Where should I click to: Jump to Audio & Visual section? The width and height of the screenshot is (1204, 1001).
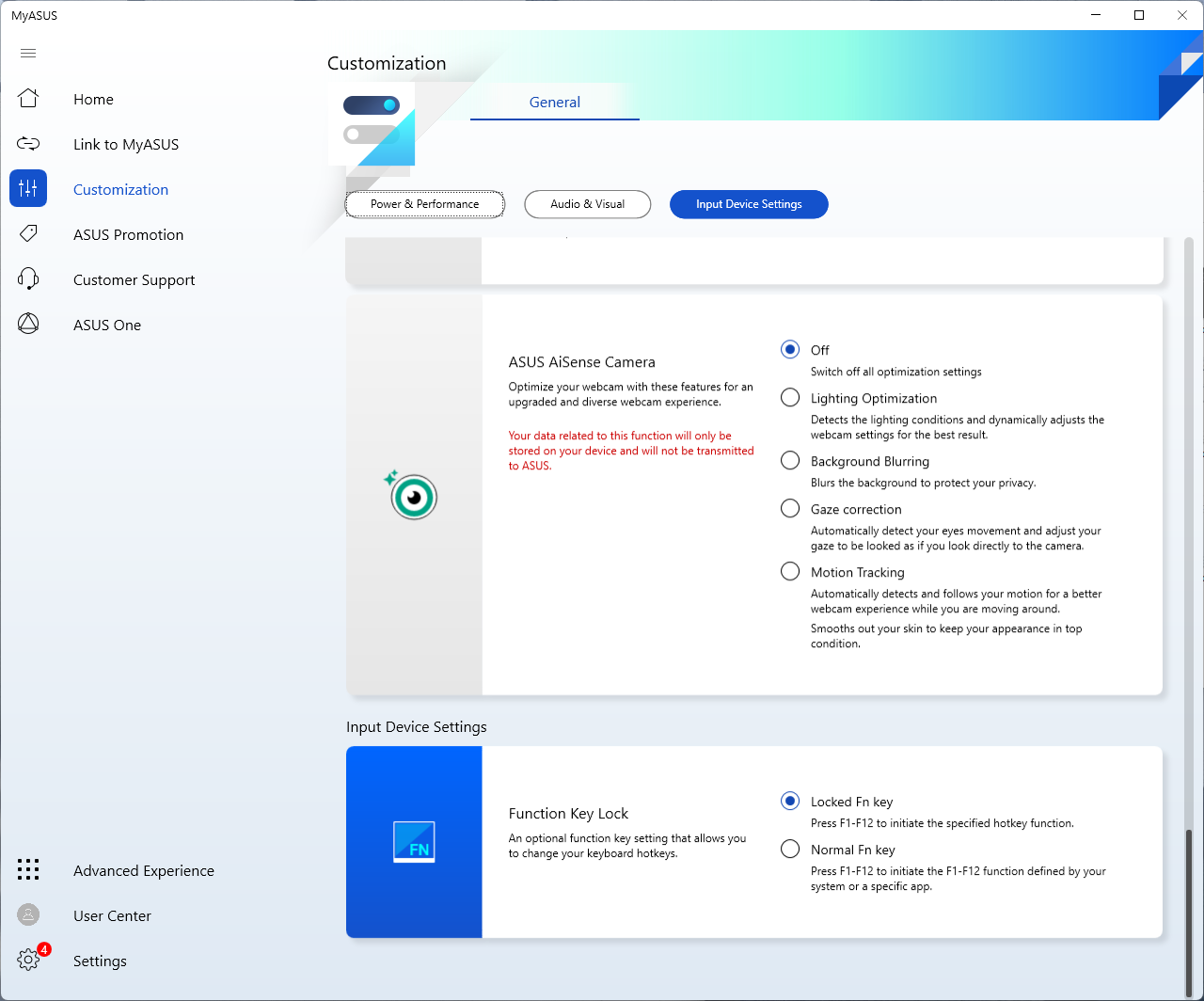[x=588, y=204]
